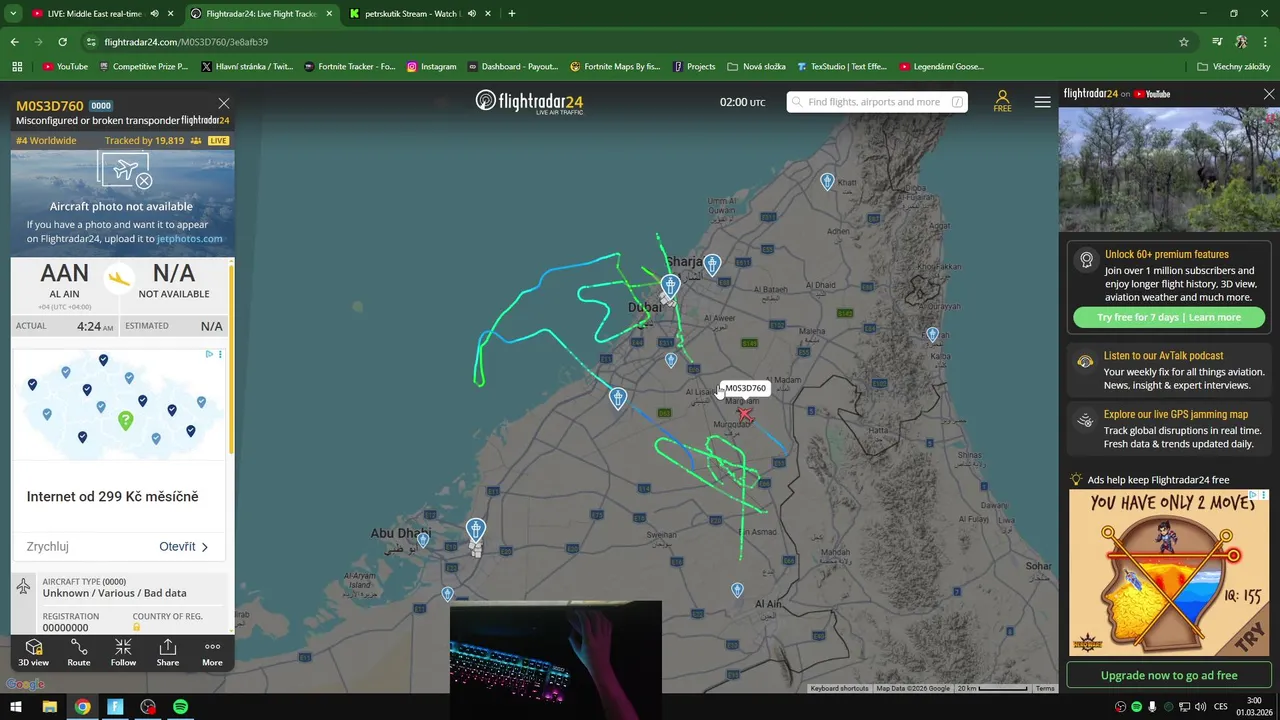Click the YOU HAVE ONLY 2 MOVES ad

[1169, 571]
